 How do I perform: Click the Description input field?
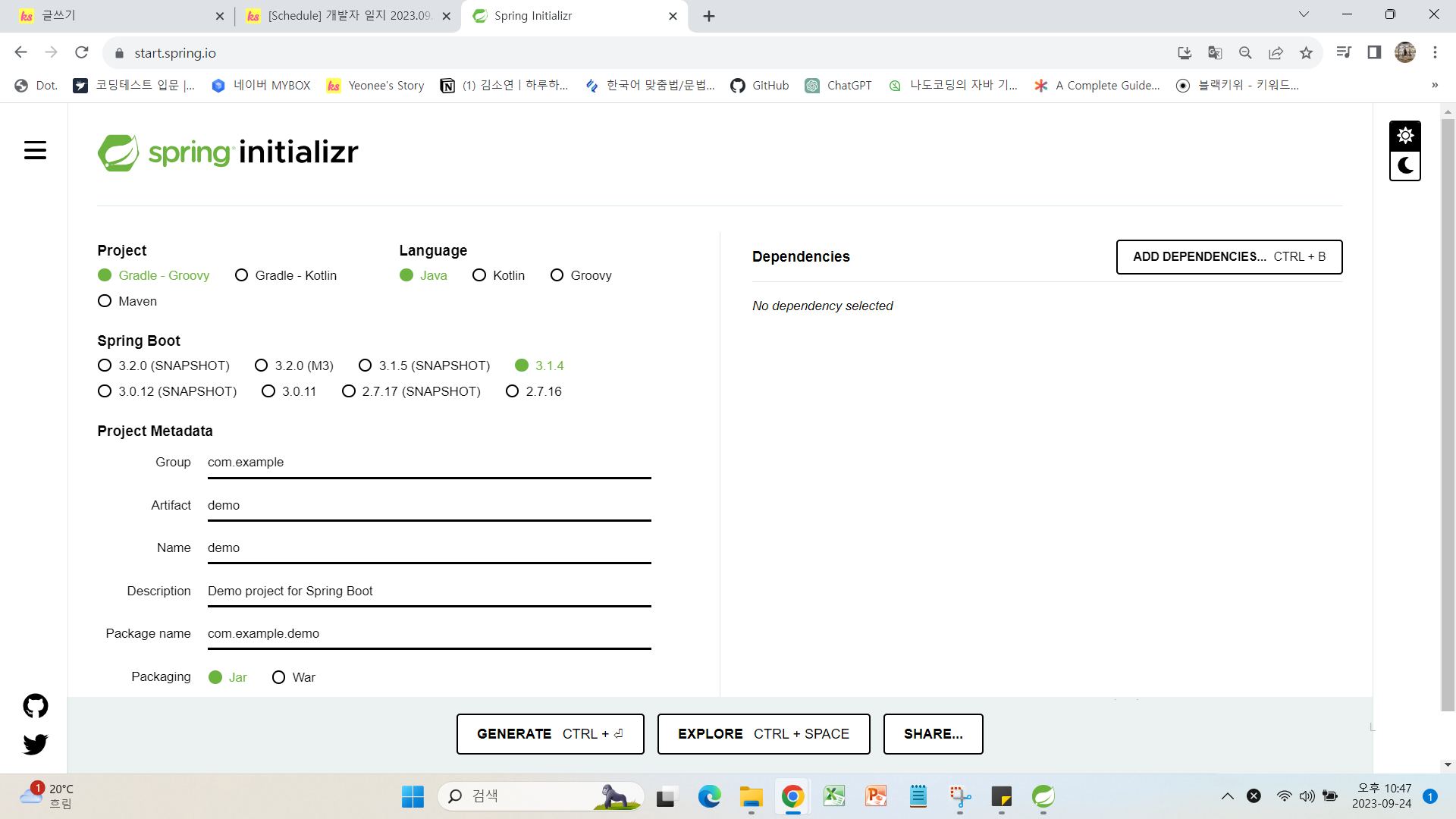(429, 591)
